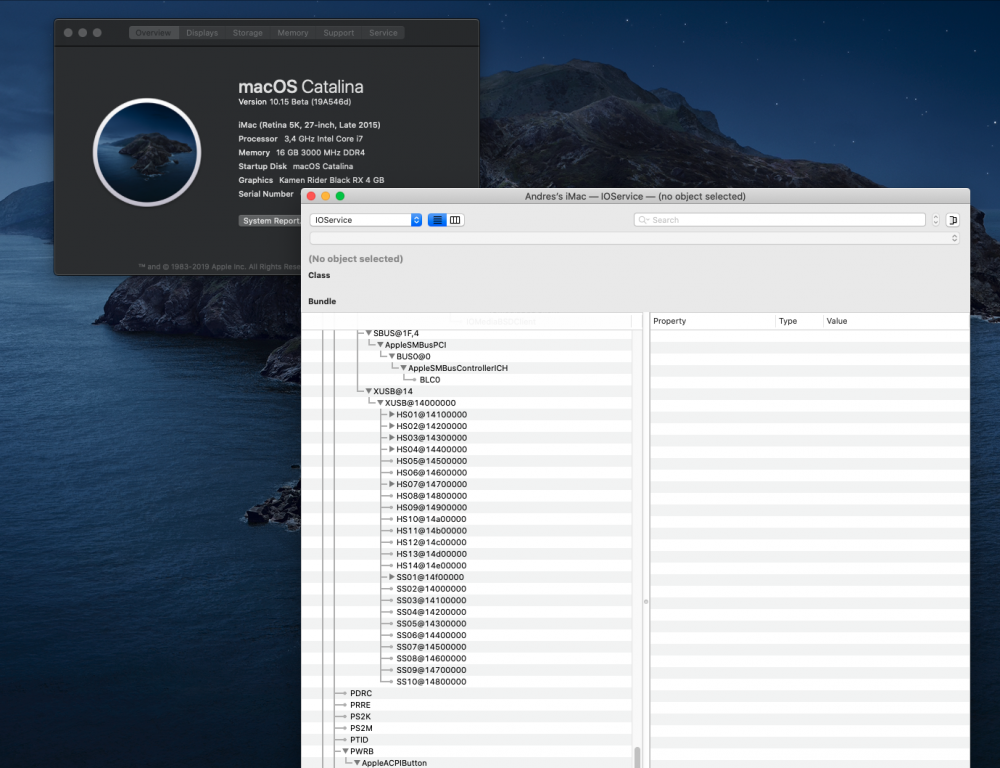This screenshot has height=768, width=1000.
Task: Select the PDRC entry
Action: coord(361,693)
